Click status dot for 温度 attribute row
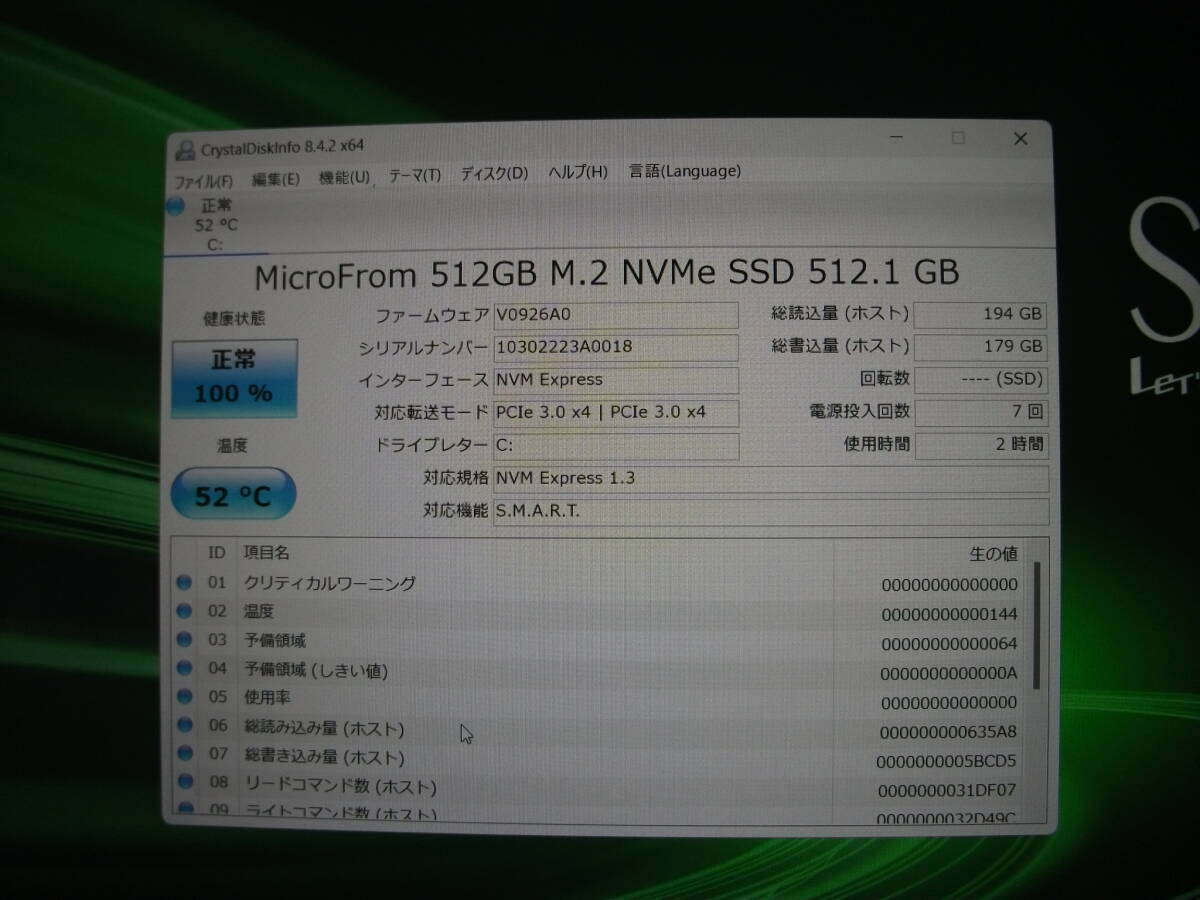This screenshot has height=900, width=1200. tap(184, 611)
